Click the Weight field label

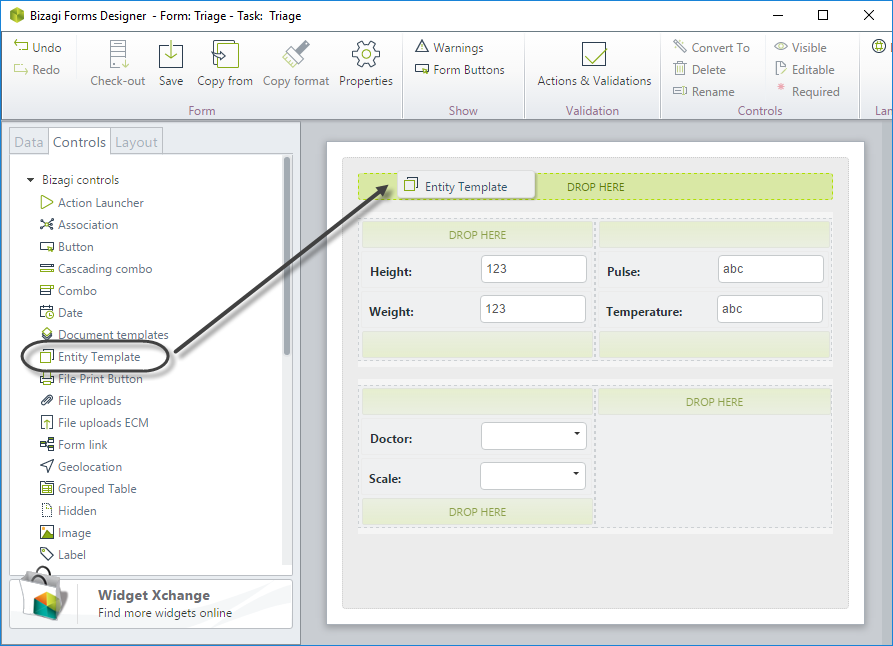(x=391, y=312)
